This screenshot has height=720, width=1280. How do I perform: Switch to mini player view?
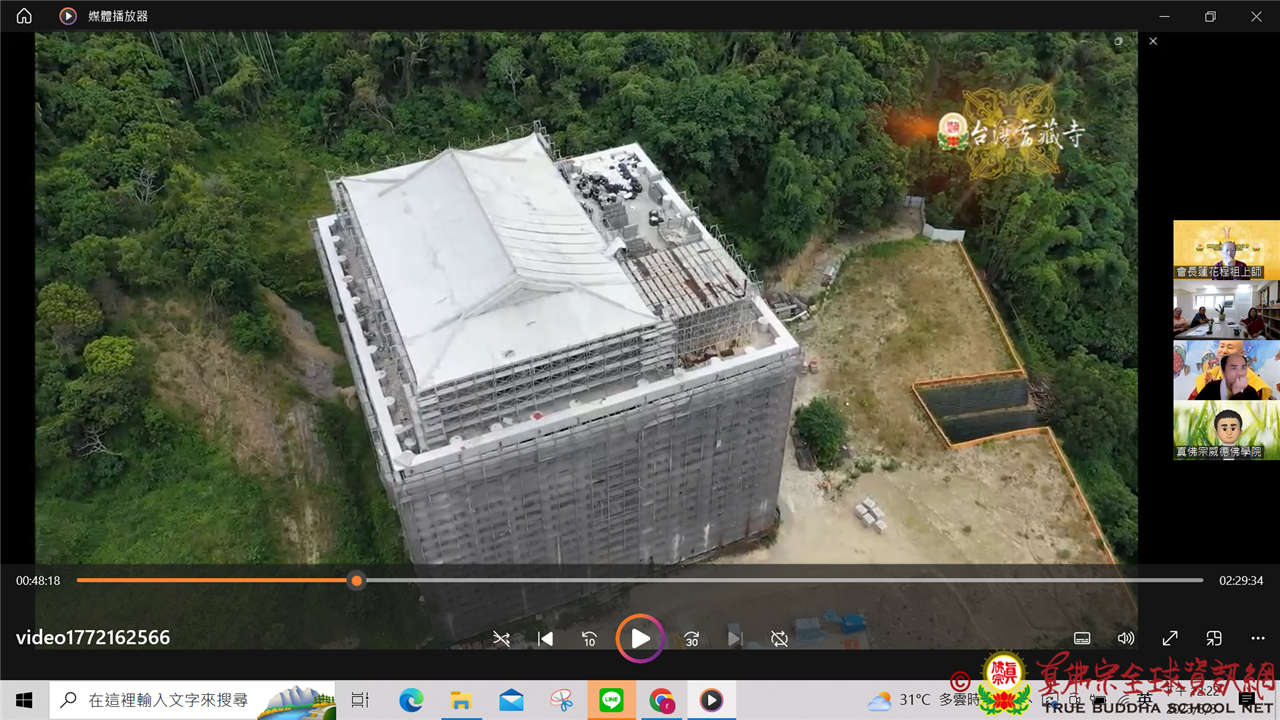coord(1214,638)
